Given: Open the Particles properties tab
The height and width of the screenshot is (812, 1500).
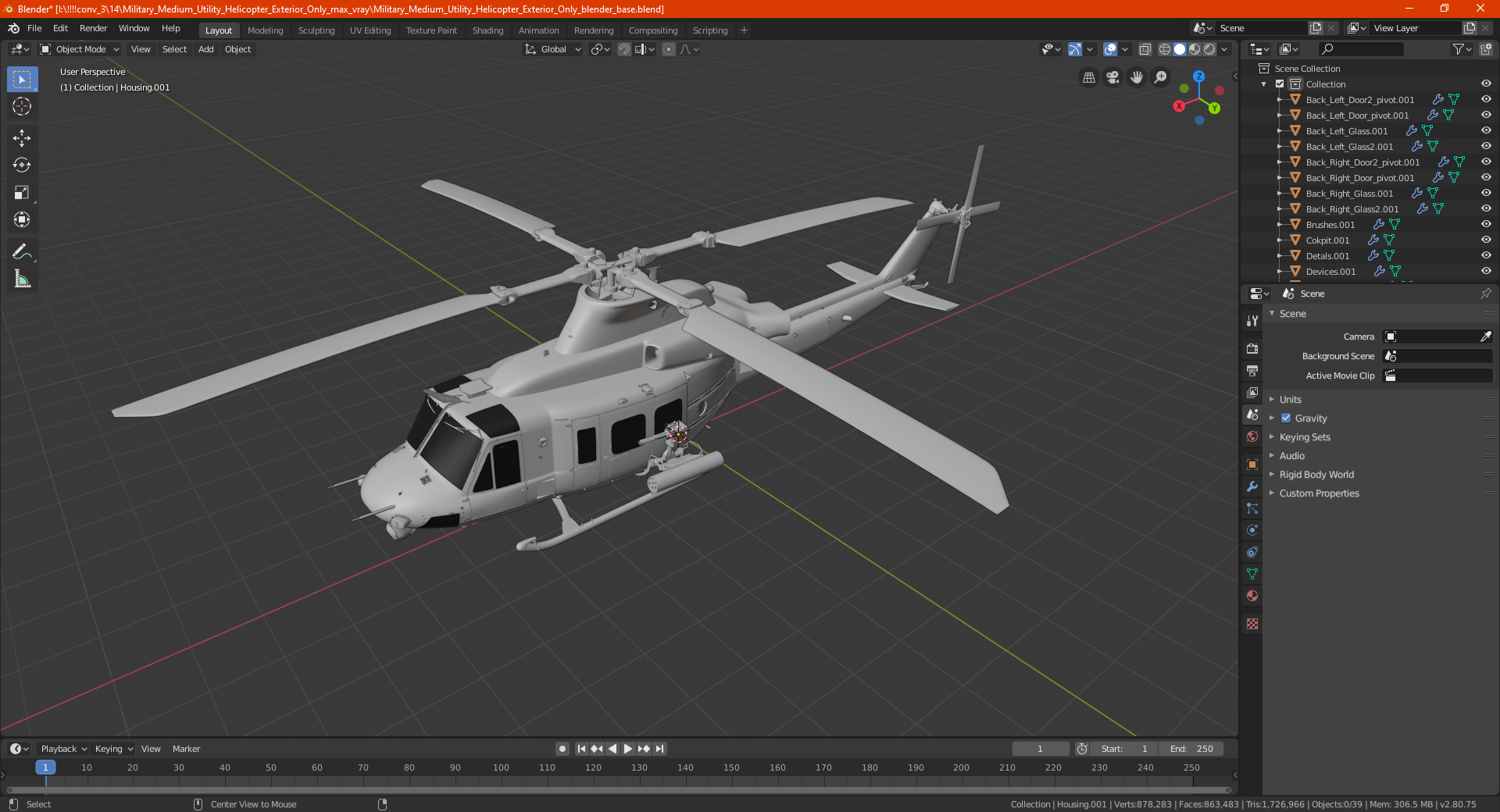Looking at the screenshot, I should tap(1252, 508).
